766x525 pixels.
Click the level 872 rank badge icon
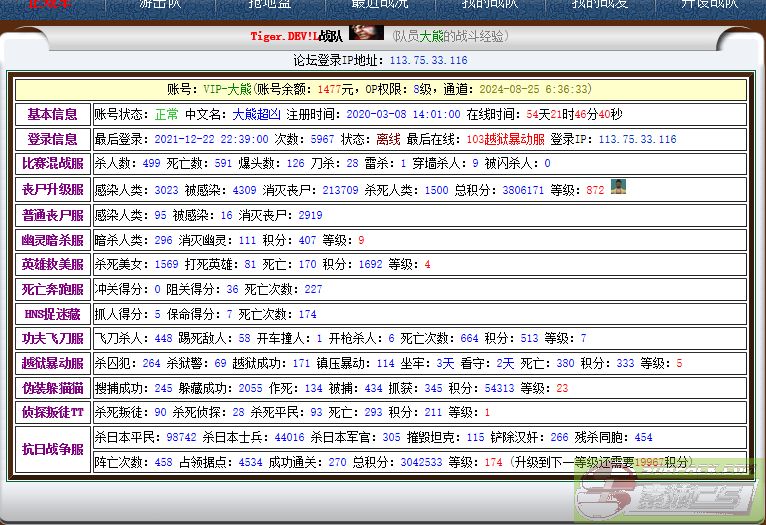(619, 186)
